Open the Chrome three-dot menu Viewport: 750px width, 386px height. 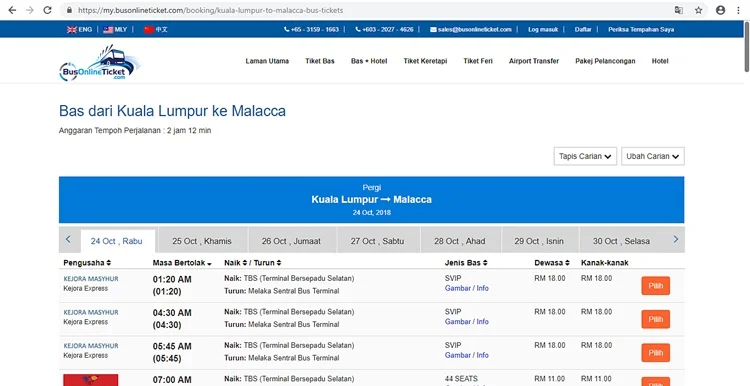(x=739, y=10)
